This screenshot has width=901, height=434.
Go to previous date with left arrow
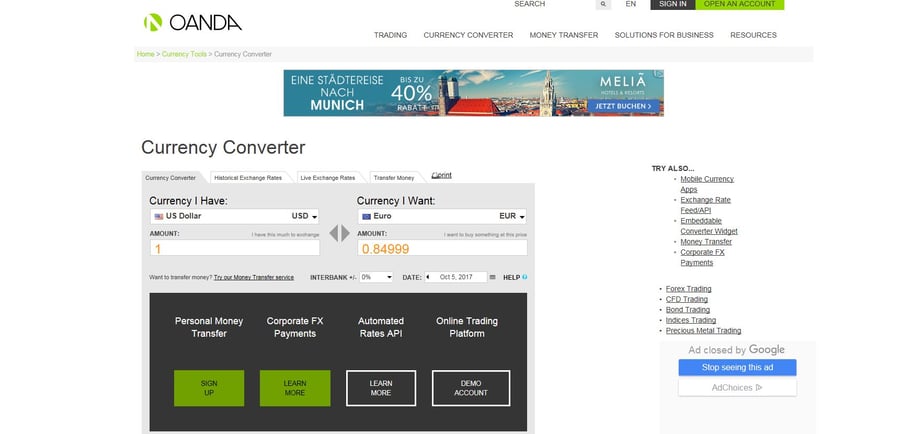coord(427,277)
